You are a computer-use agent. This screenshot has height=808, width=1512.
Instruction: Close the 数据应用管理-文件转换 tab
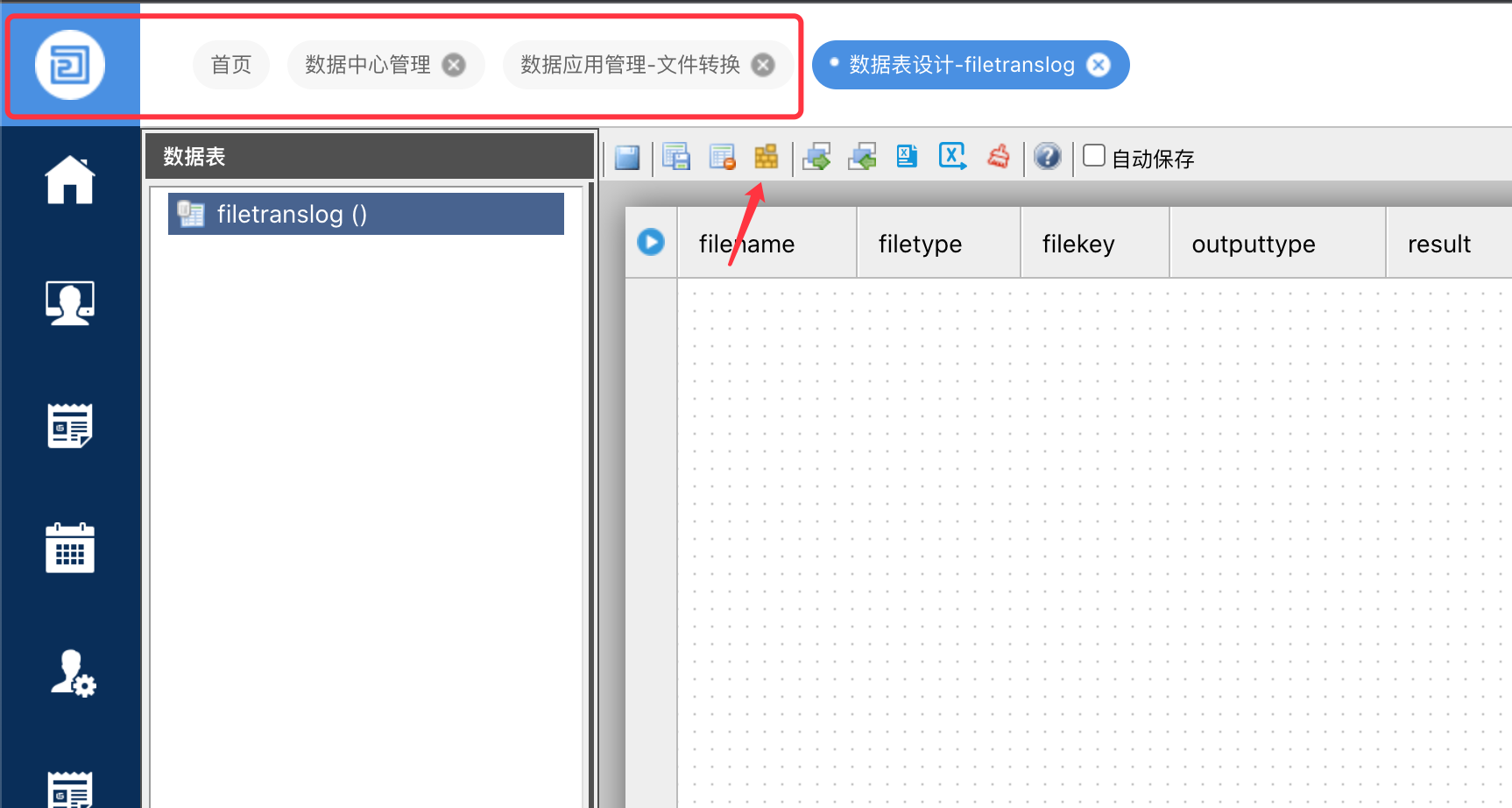pos(764,65)
